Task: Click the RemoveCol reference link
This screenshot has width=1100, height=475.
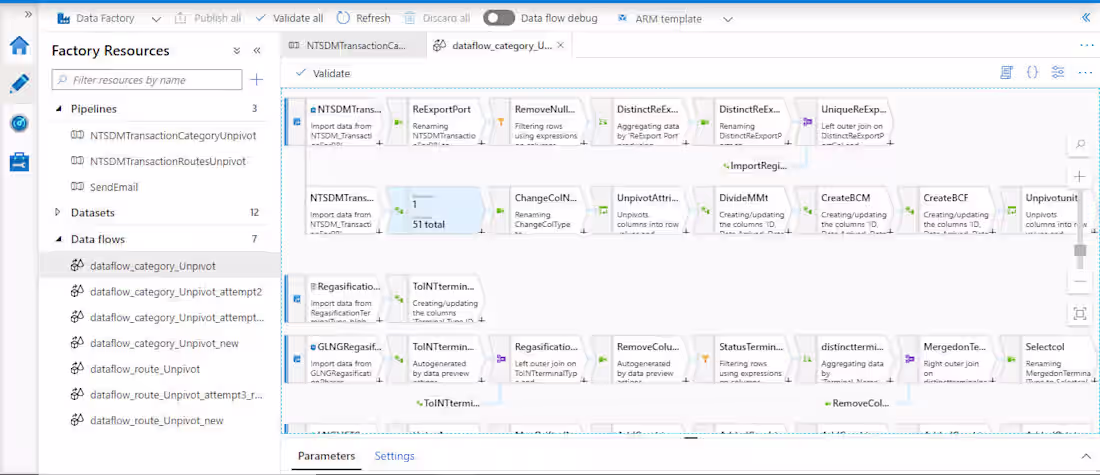Action: 857,403
